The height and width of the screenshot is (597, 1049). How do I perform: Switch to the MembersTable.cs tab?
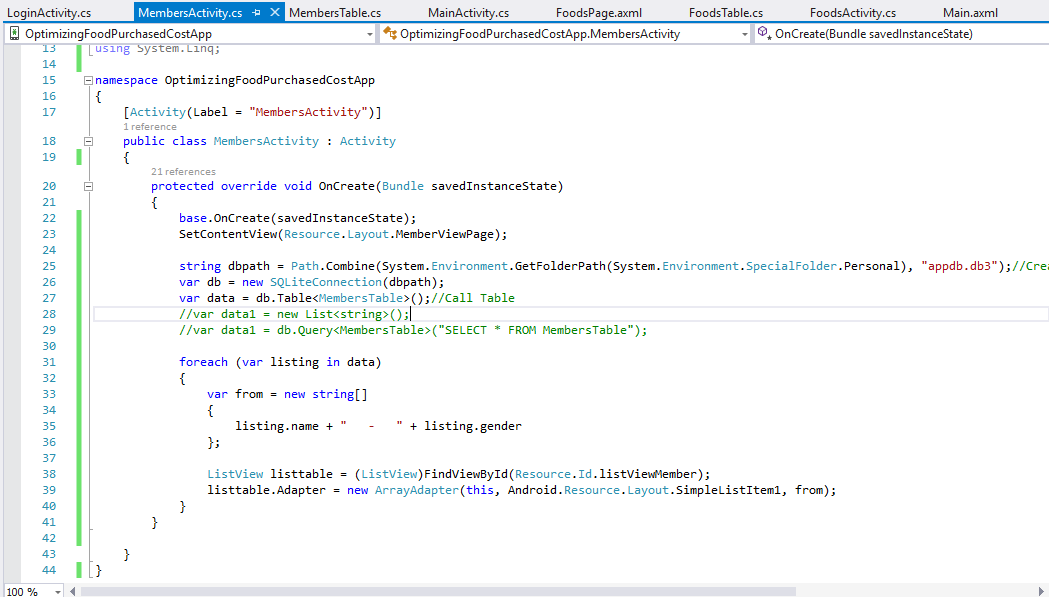(335, 13)
